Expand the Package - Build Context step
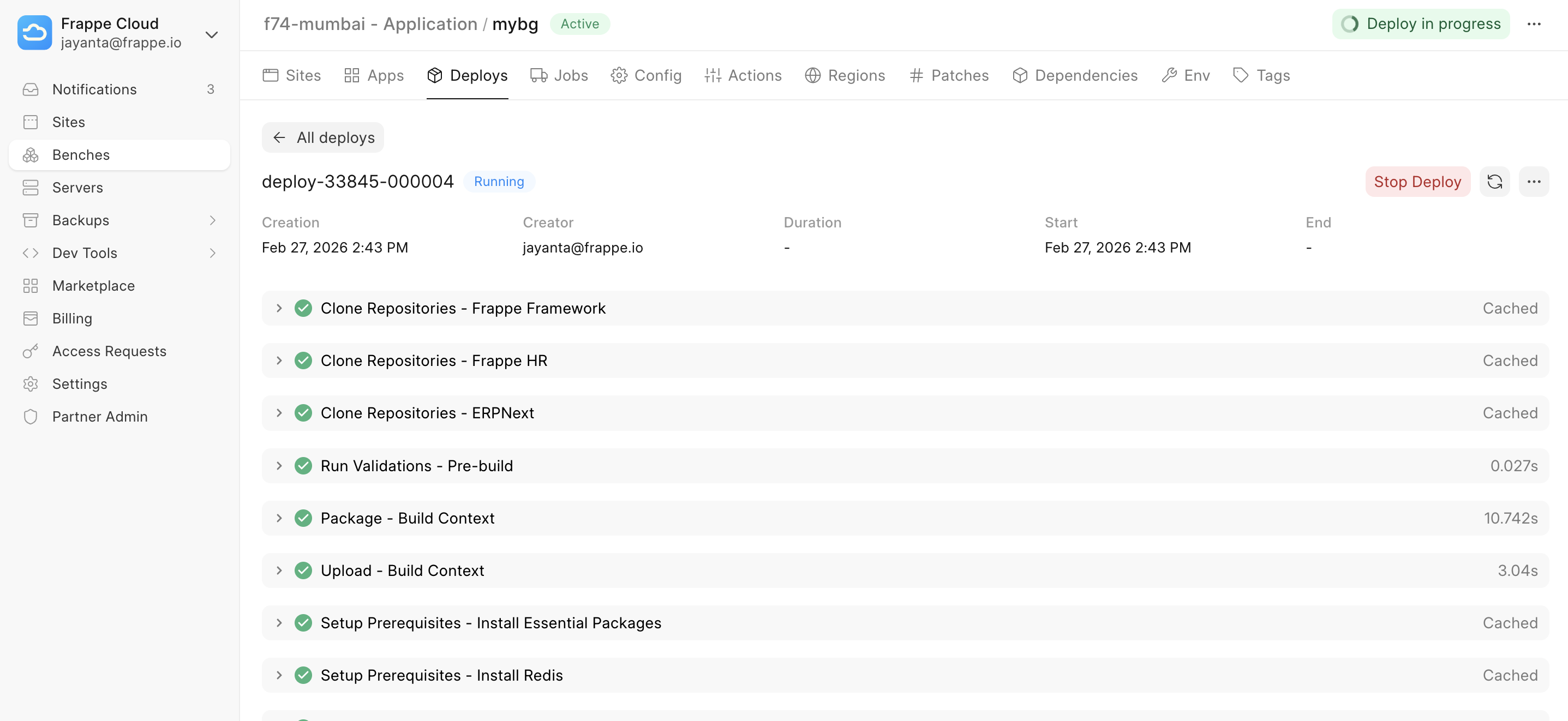This screenshot has width=1568, height=721. pyautogui.click(x=279, y=519)
